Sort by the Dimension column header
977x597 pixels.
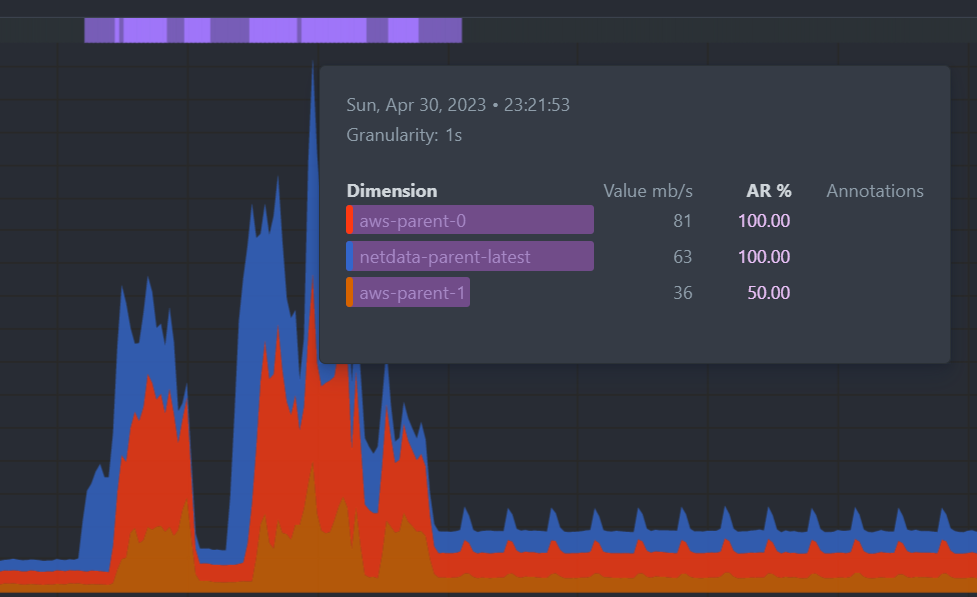pos(391,191)
